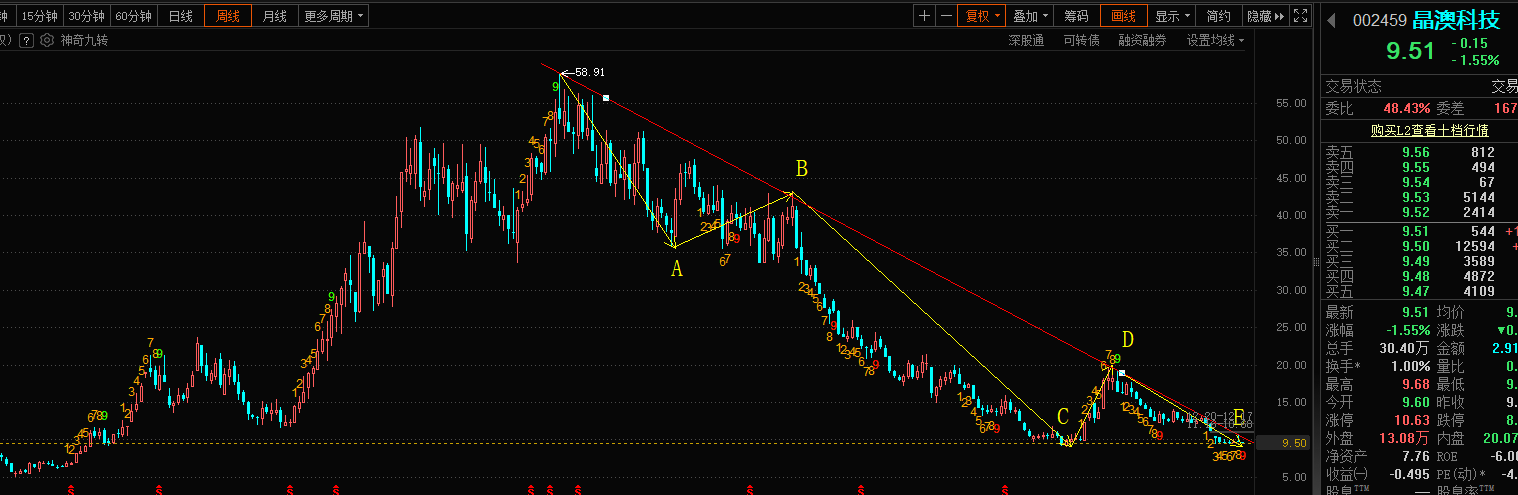
Task: Open 叠加 overlay dropdown
Action: [1030, 16]
